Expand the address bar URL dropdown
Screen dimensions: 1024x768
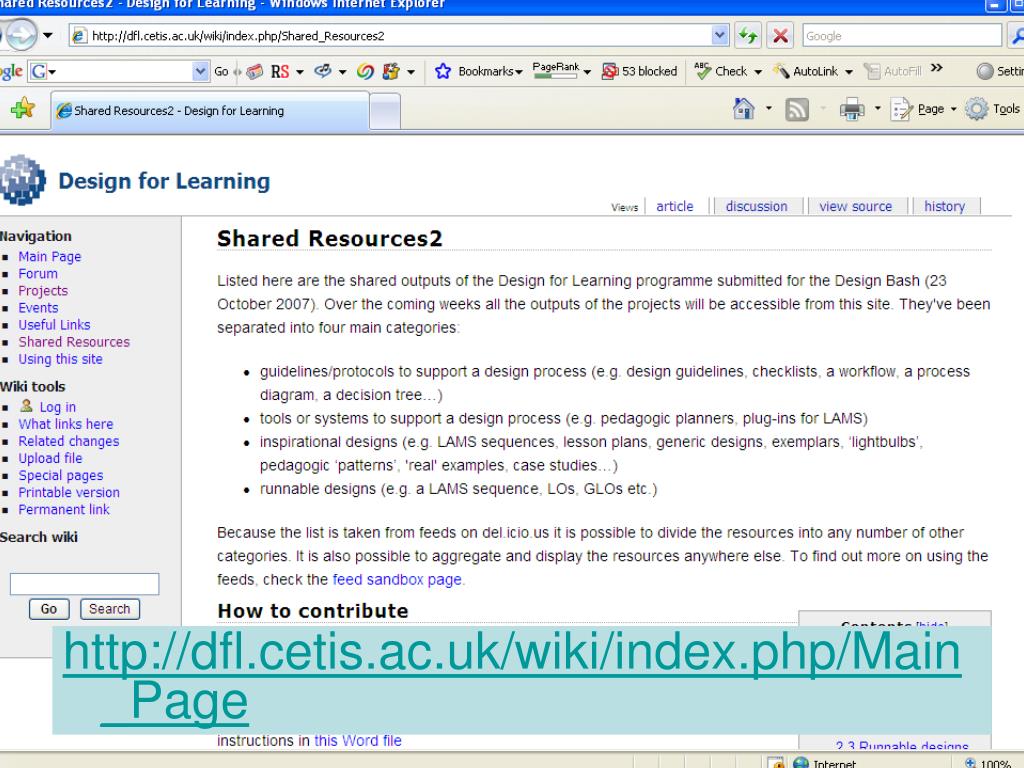(x=719, y=35)
